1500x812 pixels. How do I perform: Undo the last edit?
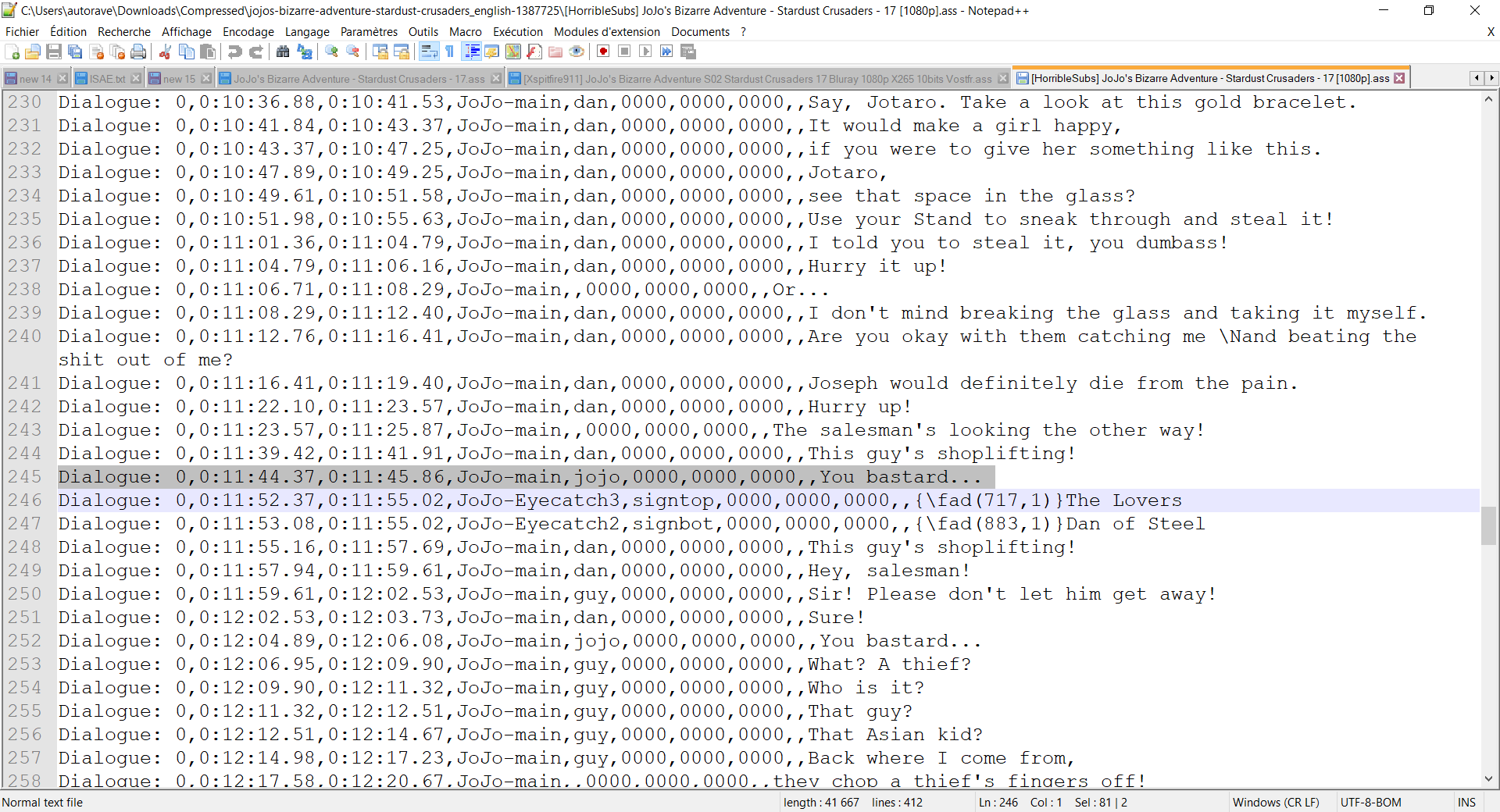click(x=234, y=52)
